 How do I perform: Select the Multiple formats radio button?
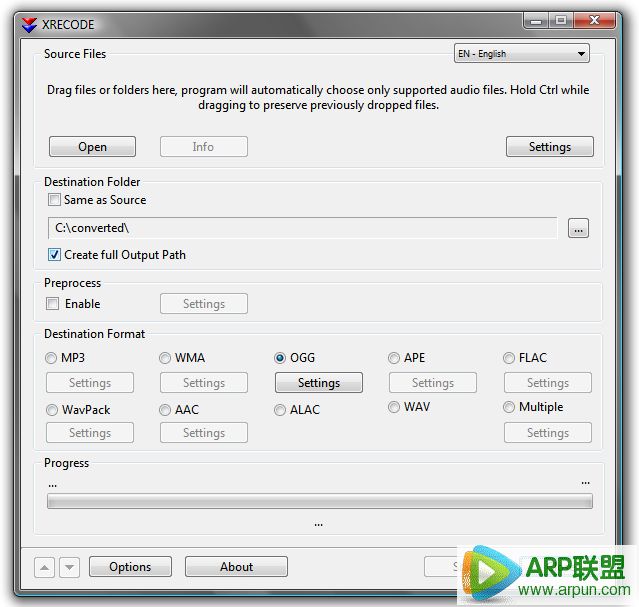[509, 407]
